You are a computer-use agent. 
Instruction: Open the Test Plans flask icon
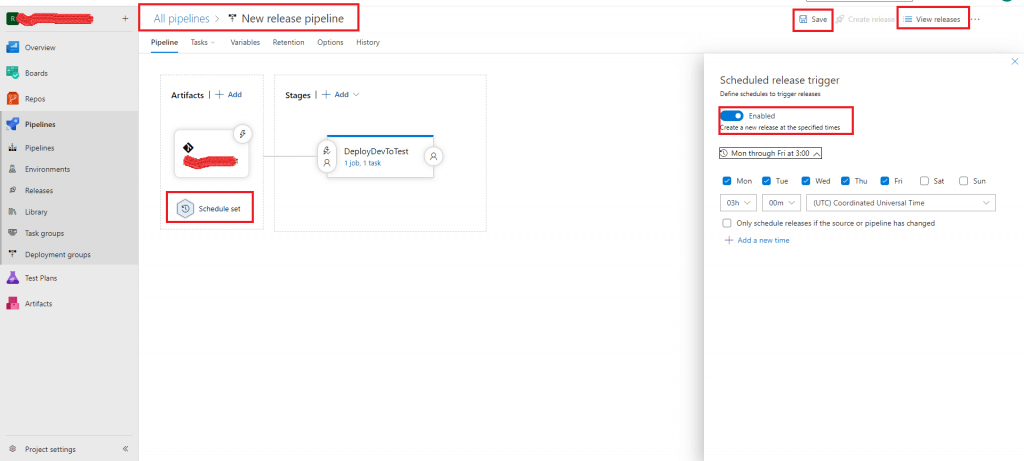point(12,278)
